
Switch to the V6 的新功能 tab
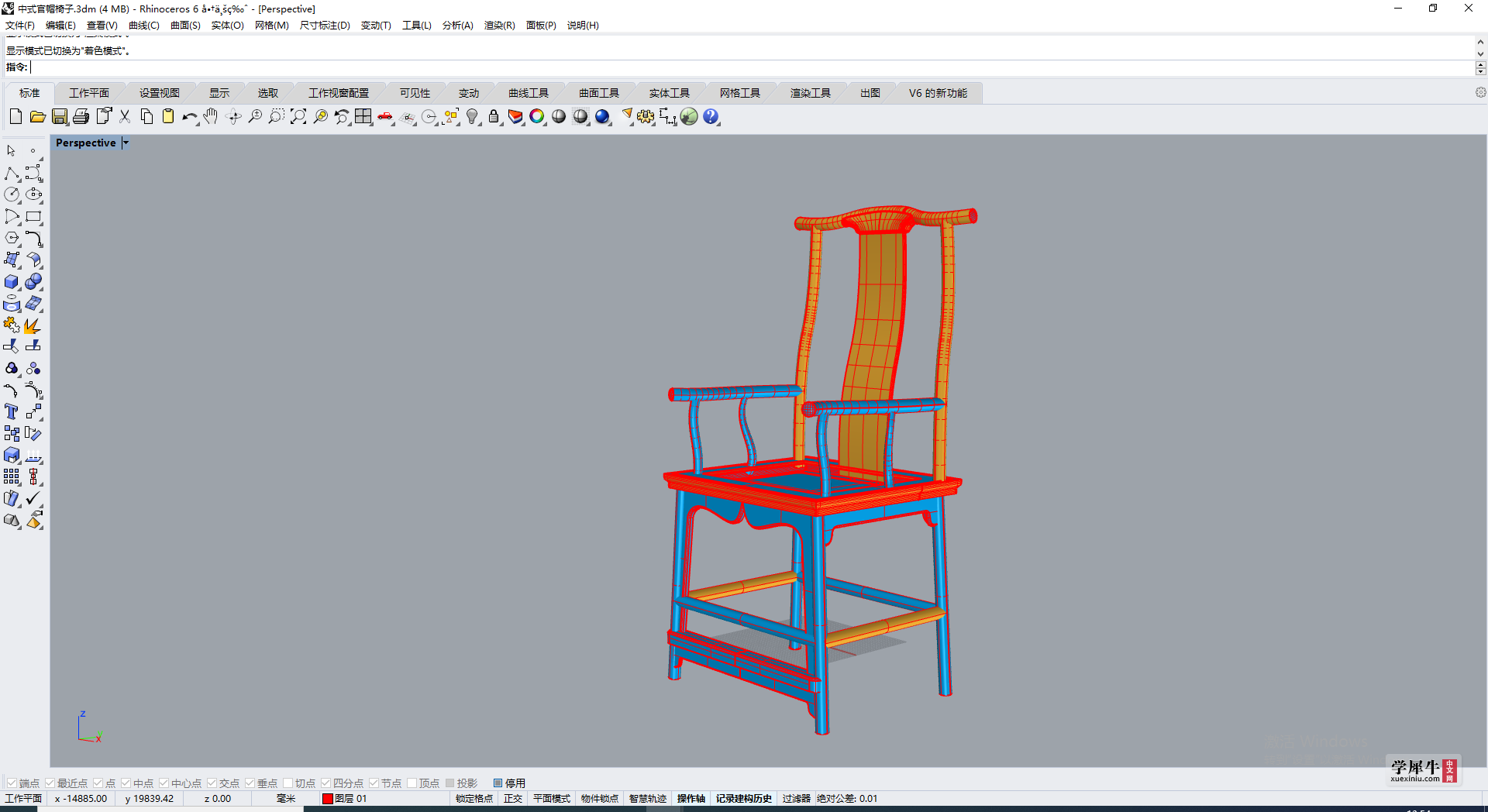pos(938,93)
